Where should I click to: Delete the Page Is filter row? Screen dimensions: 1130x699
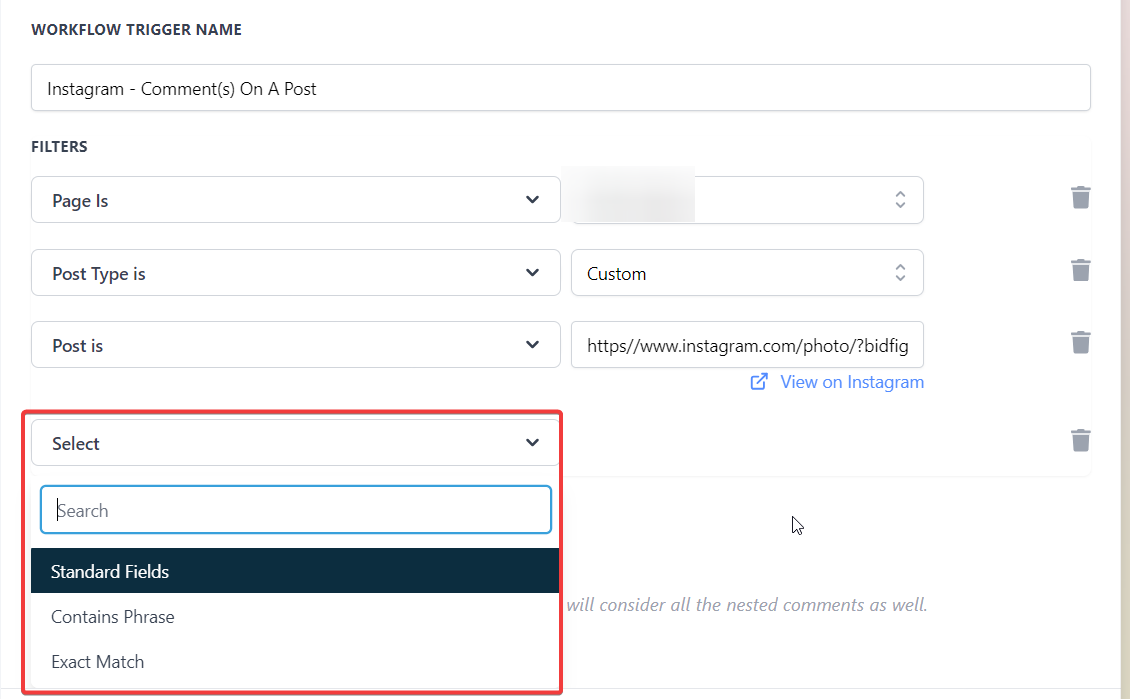pyautogui.click(x=1080, y=198)
